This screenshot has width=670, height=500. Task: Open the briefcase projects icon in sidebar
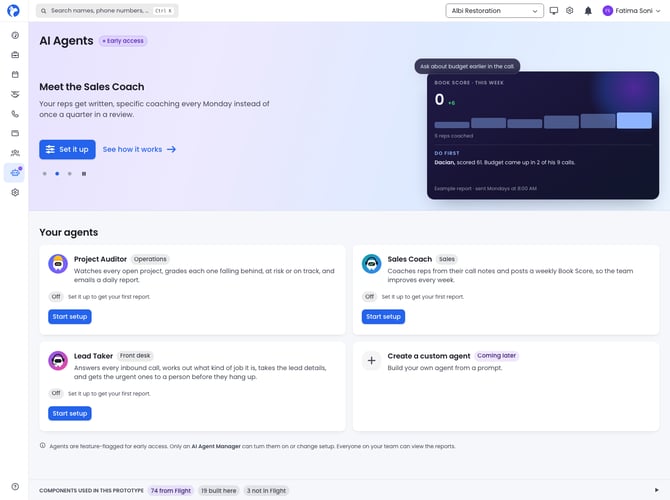point(15,55)
